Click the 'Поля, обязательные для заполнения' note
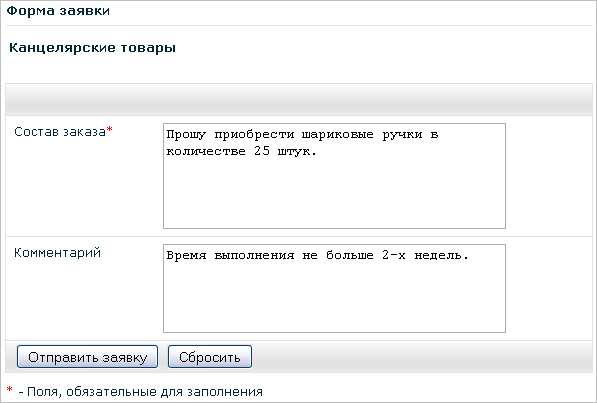This screenshot has height=403, width=597. [x=145, y=391]
